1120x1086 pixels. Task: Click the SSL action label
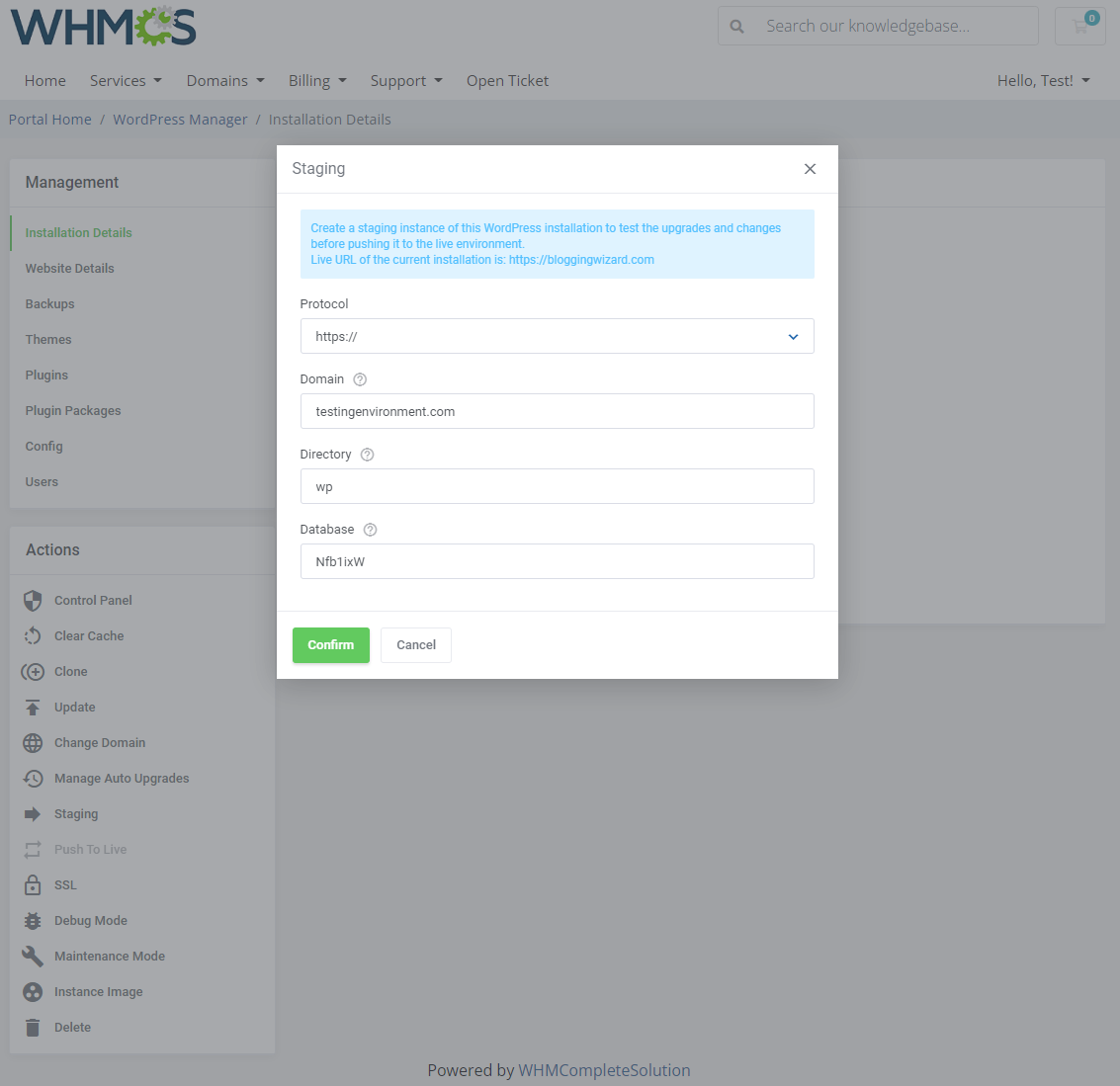[65, 885]
